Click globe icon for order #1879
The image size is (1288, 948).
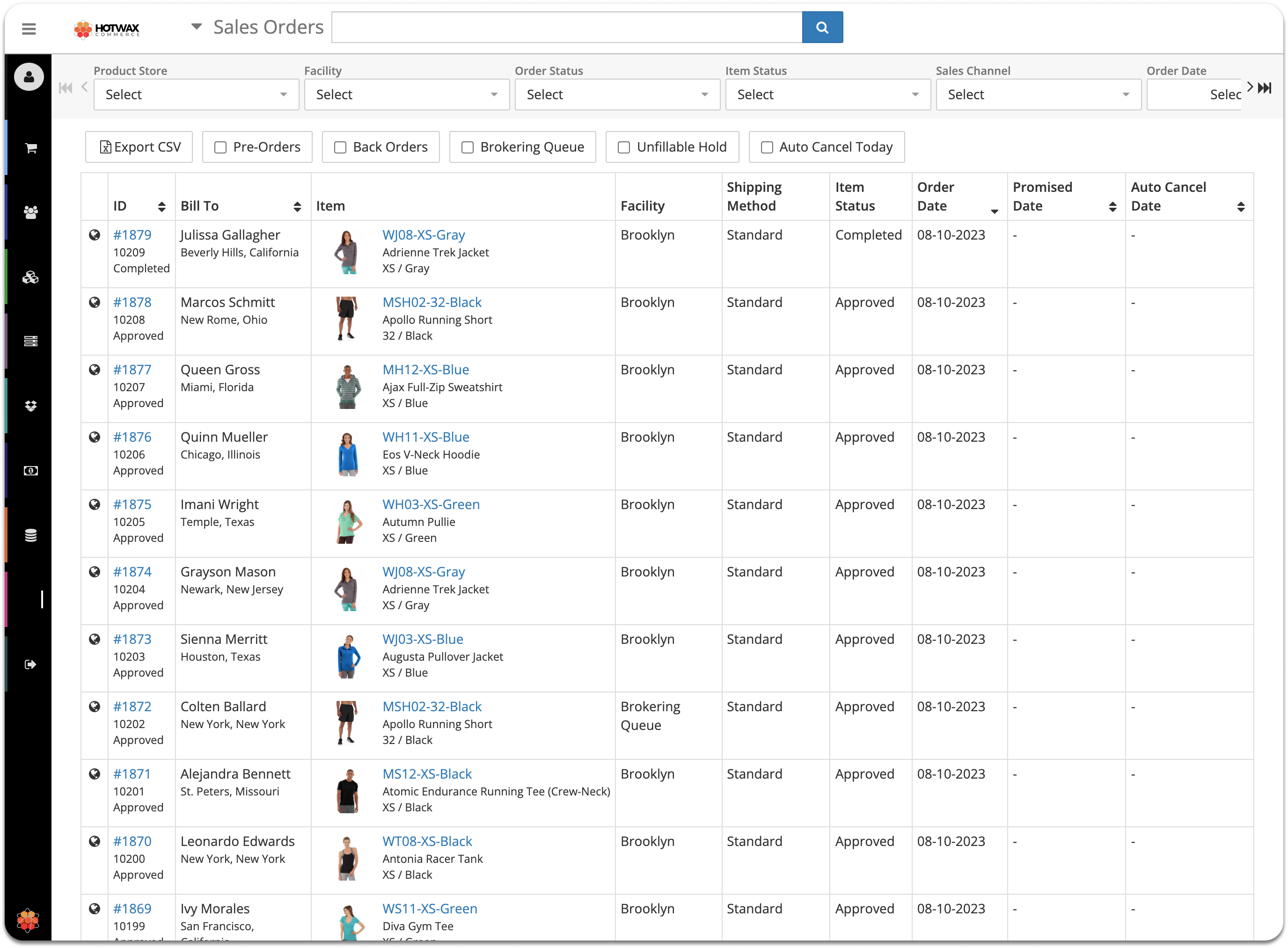pos(95,235)
